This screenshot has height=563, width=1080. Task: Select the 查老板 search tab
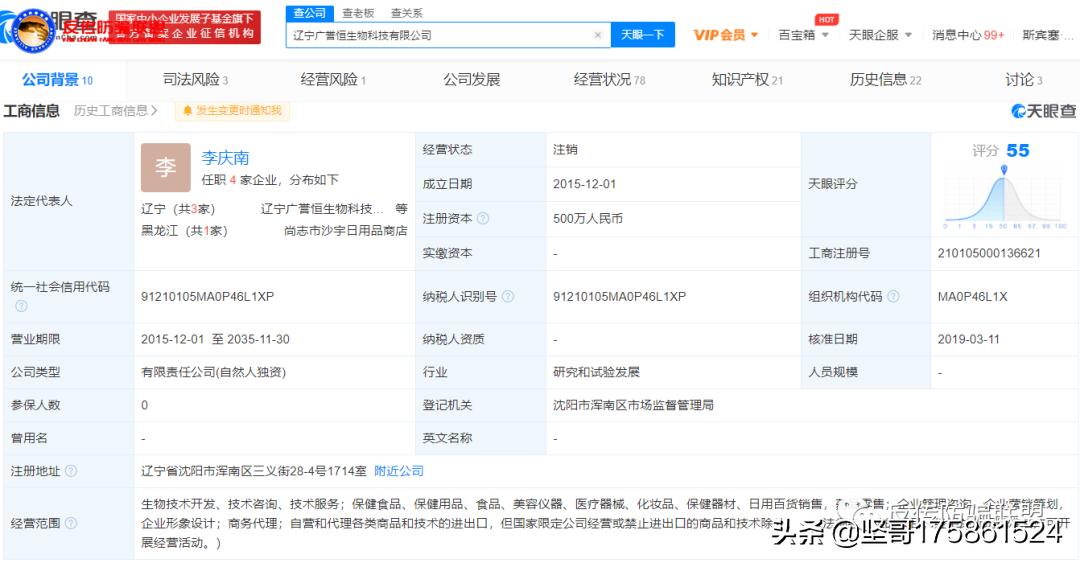pos(359,13)
